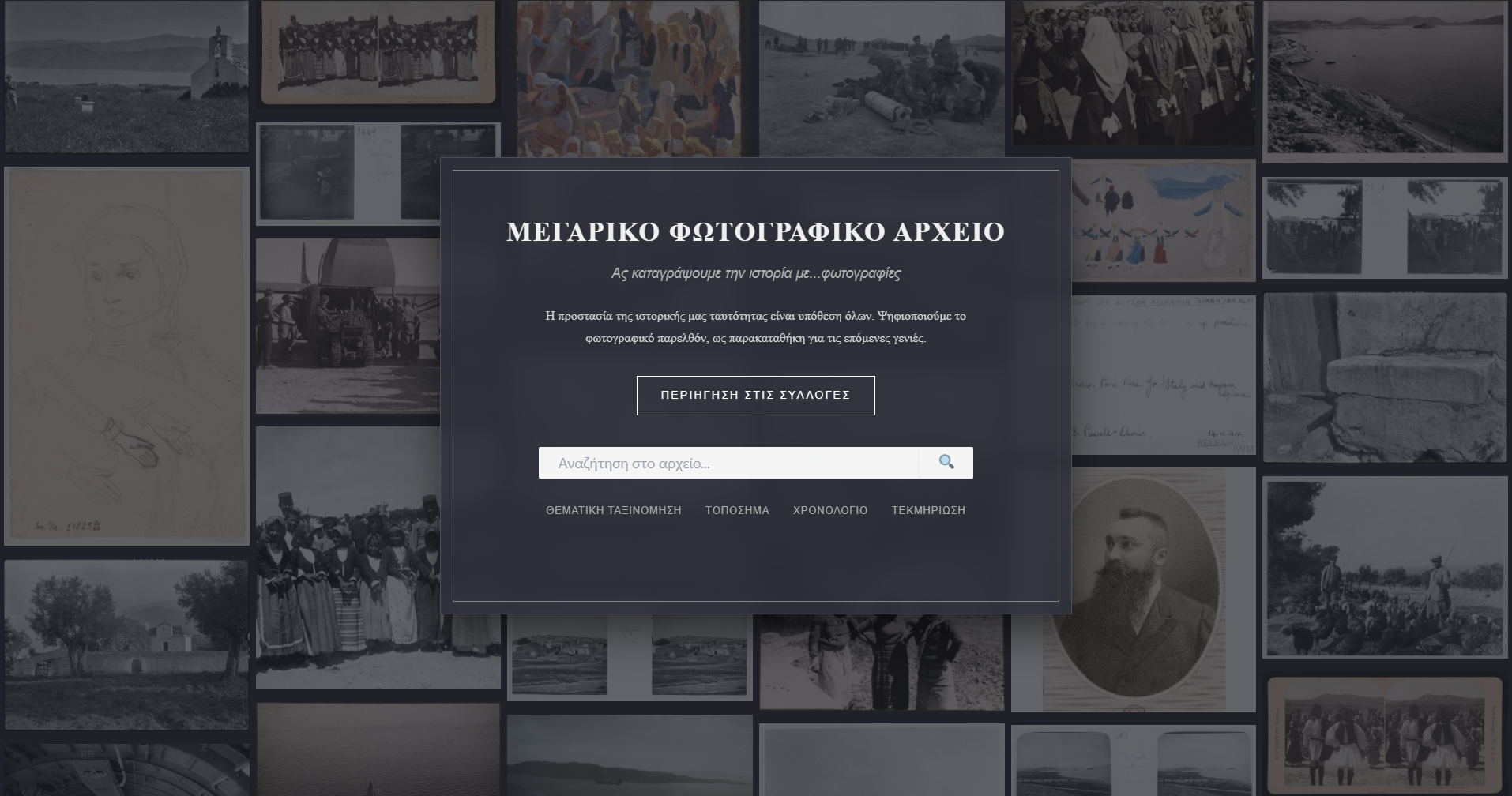The image size is (1512, 796).
Task: Open the white chapel landscape photo
Action: tap(126, 77)
